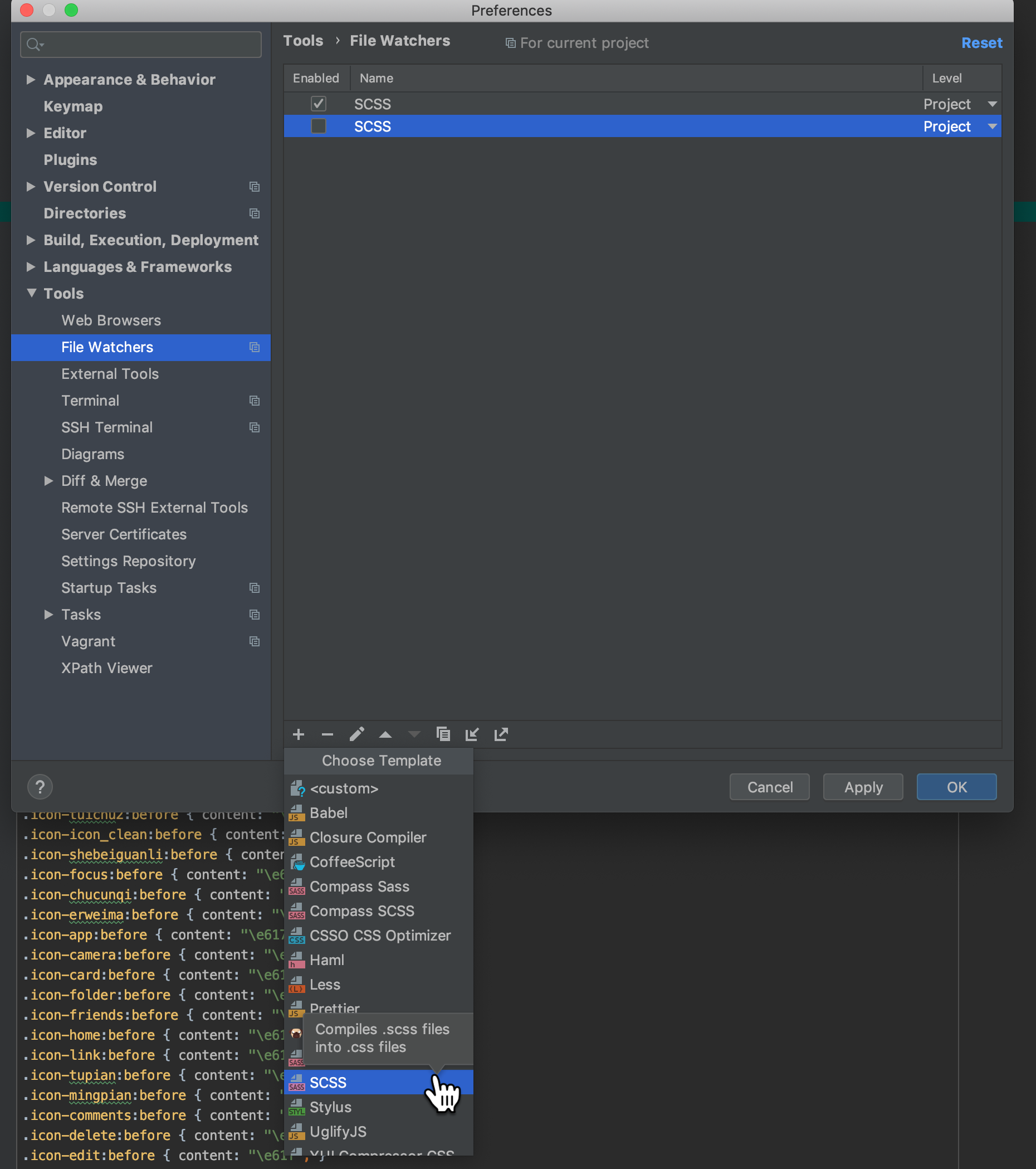Image resolution: width=1036 pixels, height=1169 pixels.
Task: Click the Edit pencil icon
Action: tap(357, 734)
